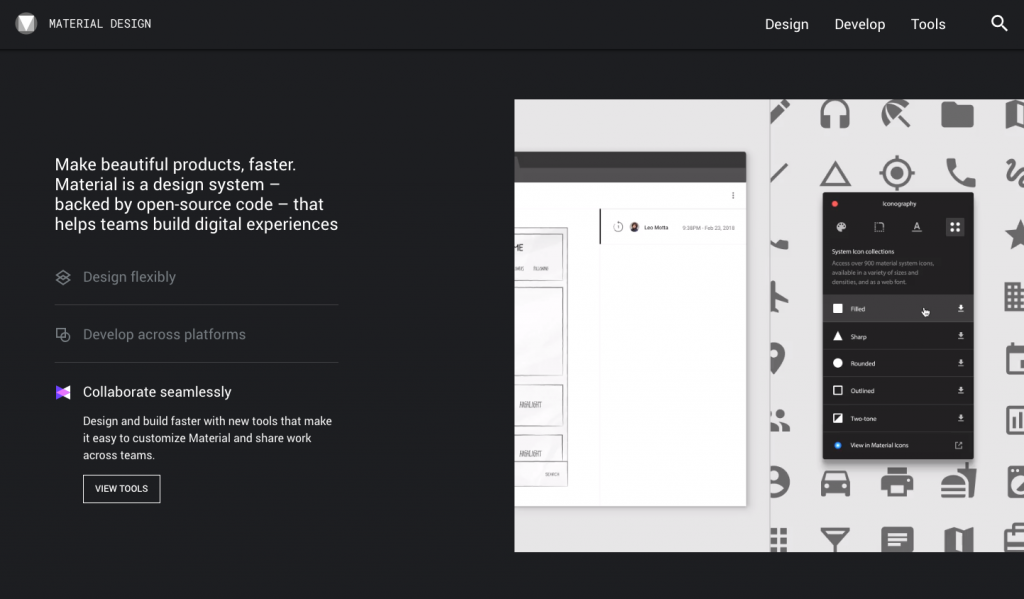The image size is (1024, 599).
Task: Download the Sharp icon collection
Action: tap(961, 336)
